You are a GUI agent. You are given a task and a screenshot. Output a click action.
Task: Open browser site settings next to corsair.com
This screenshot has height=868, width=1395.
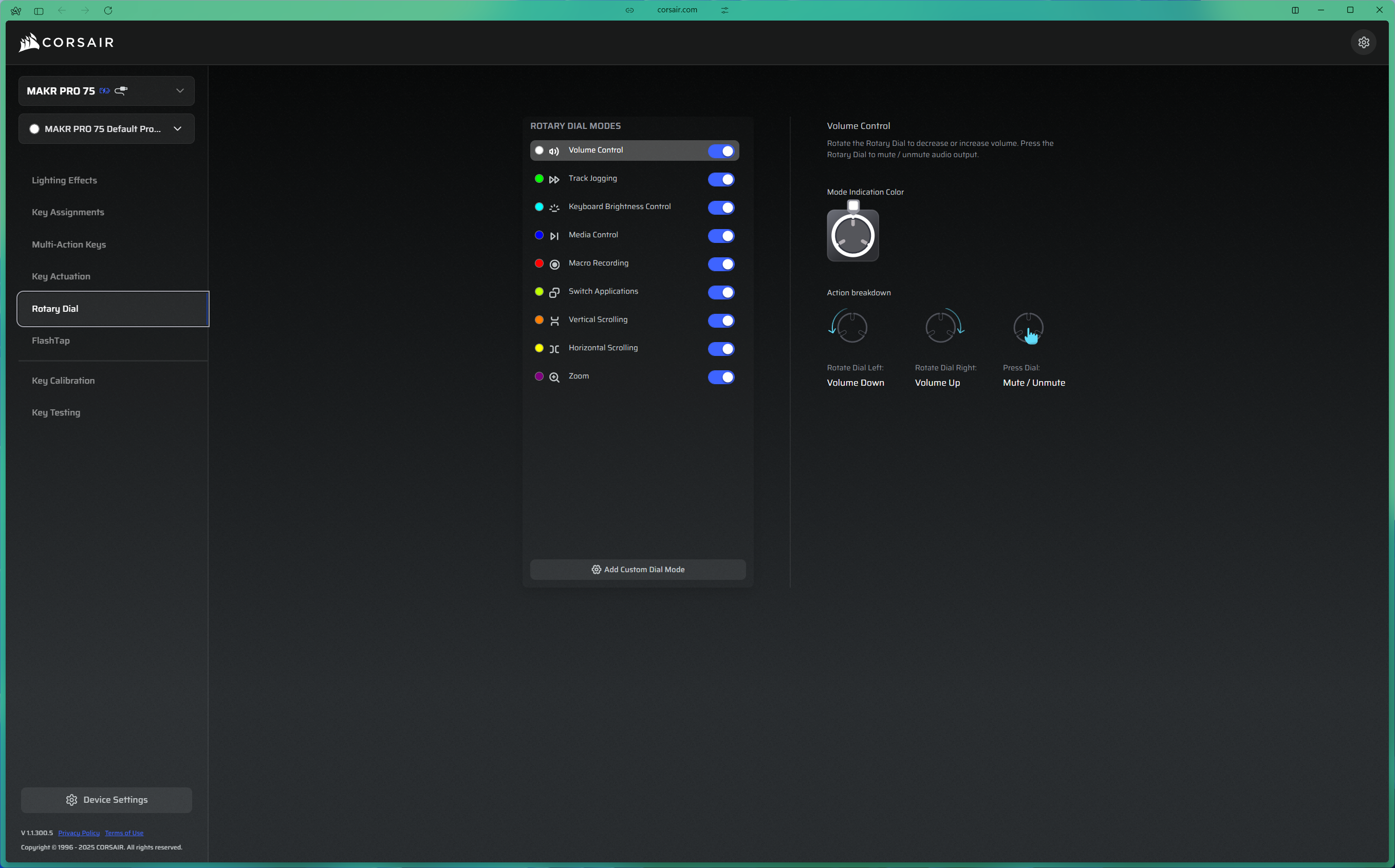click(725, 10)
